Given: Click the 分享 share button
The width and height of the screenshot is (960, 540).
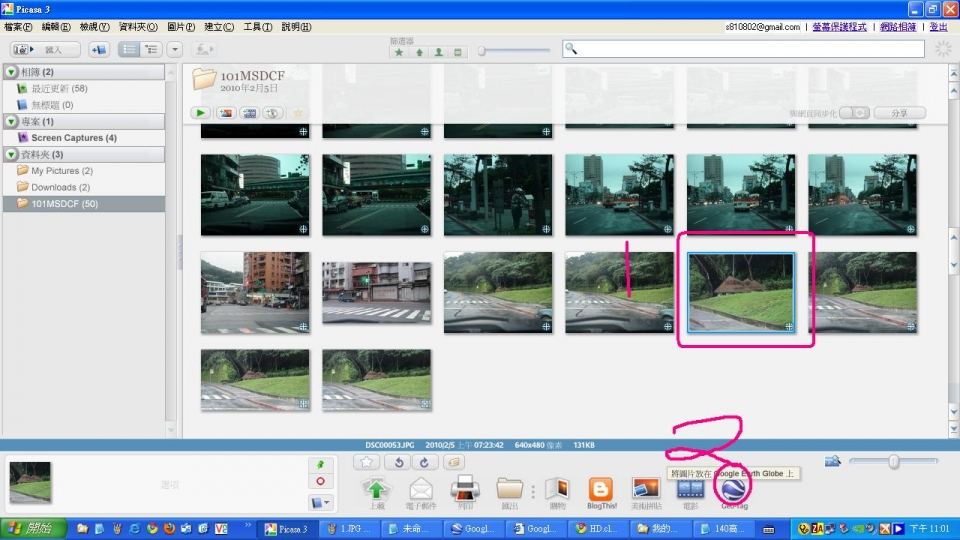Looking at the screenshot, I should click(899, 113).
